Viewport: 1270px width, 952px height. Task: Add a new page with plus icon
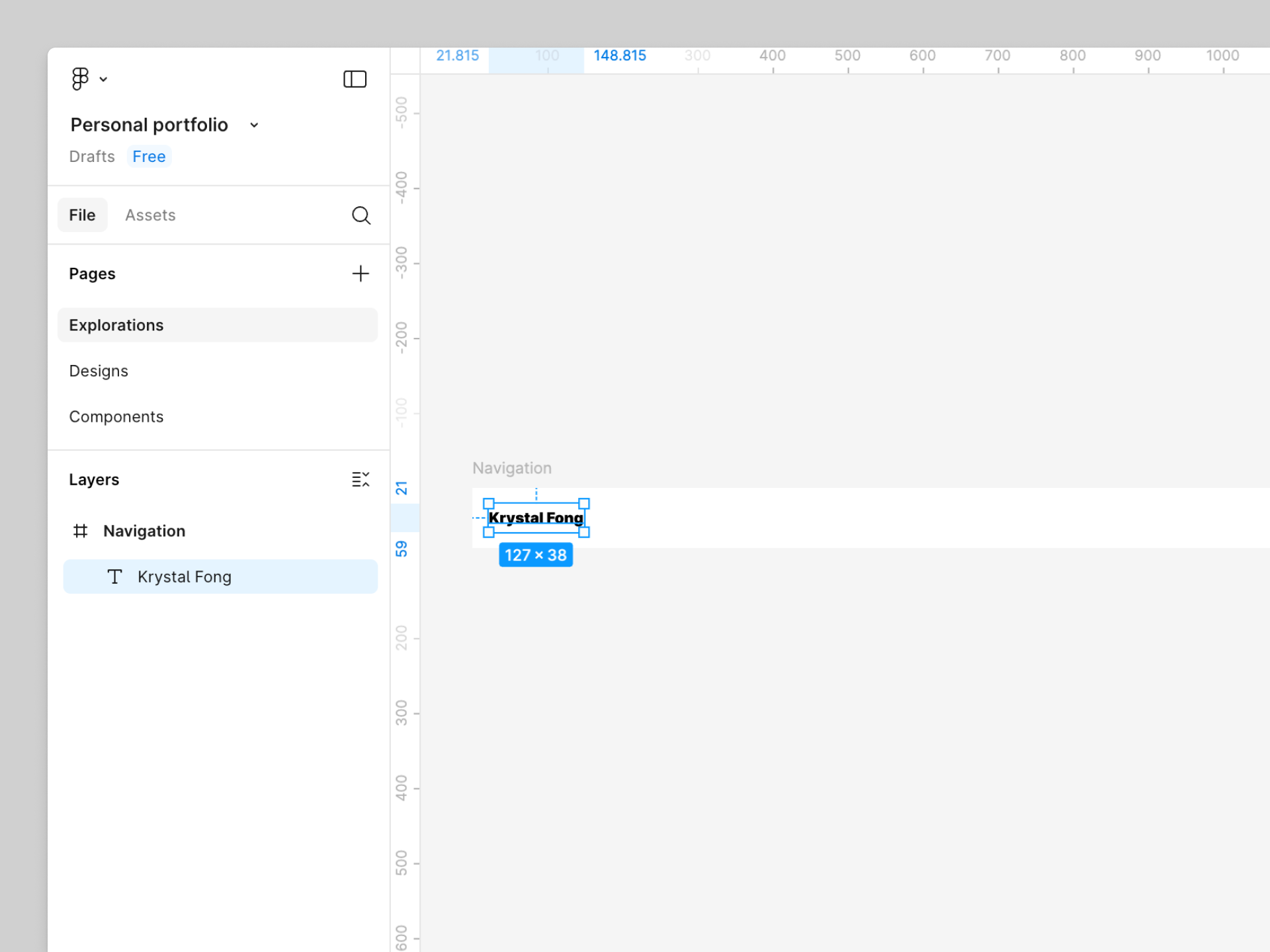[x=360, y=274]
